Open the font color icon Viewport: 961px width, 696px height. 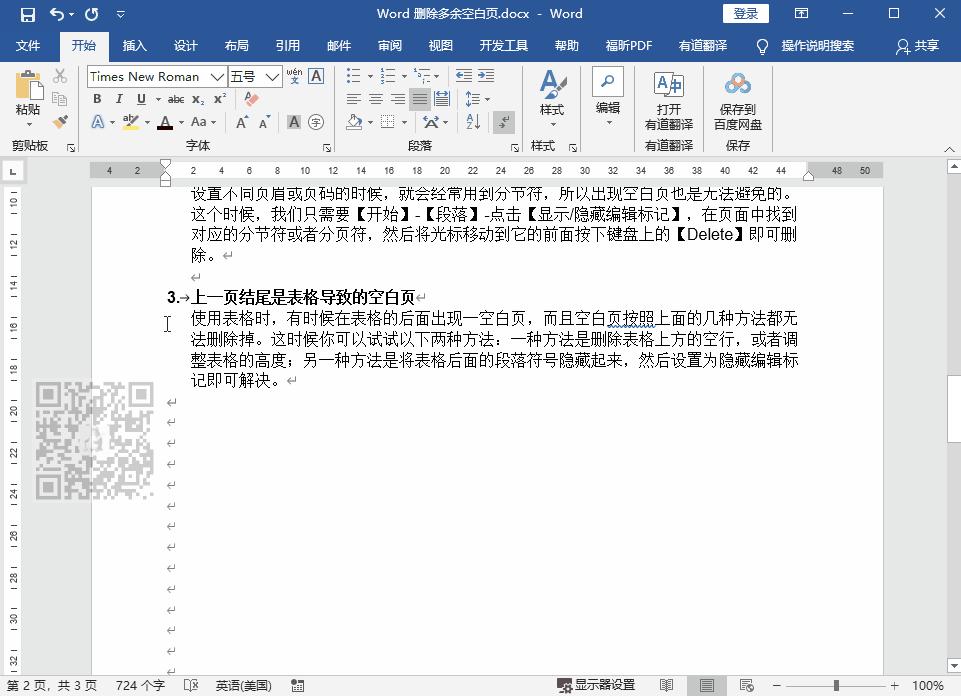166,122
